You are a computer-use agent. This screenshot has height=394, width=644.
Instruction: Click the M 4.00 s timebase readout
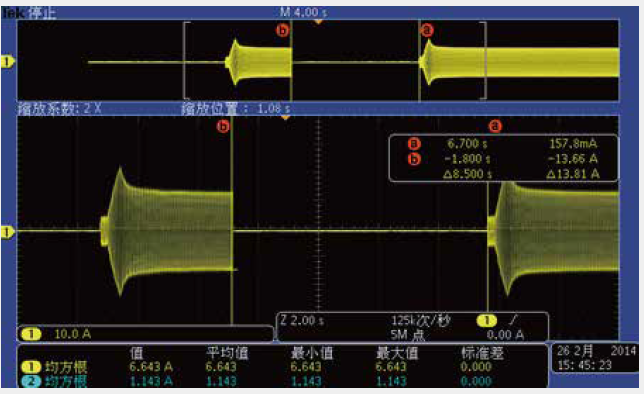304,12
